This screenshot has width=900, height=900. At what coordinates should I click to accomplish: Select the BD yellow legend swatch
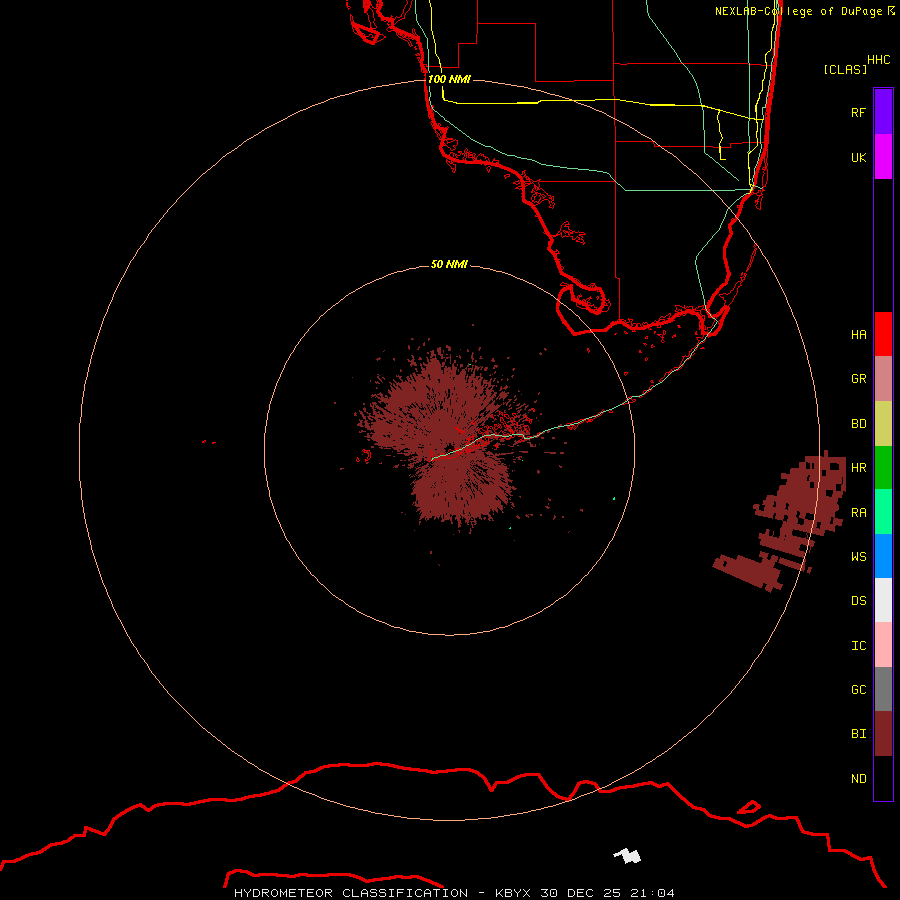coord(883,424)
